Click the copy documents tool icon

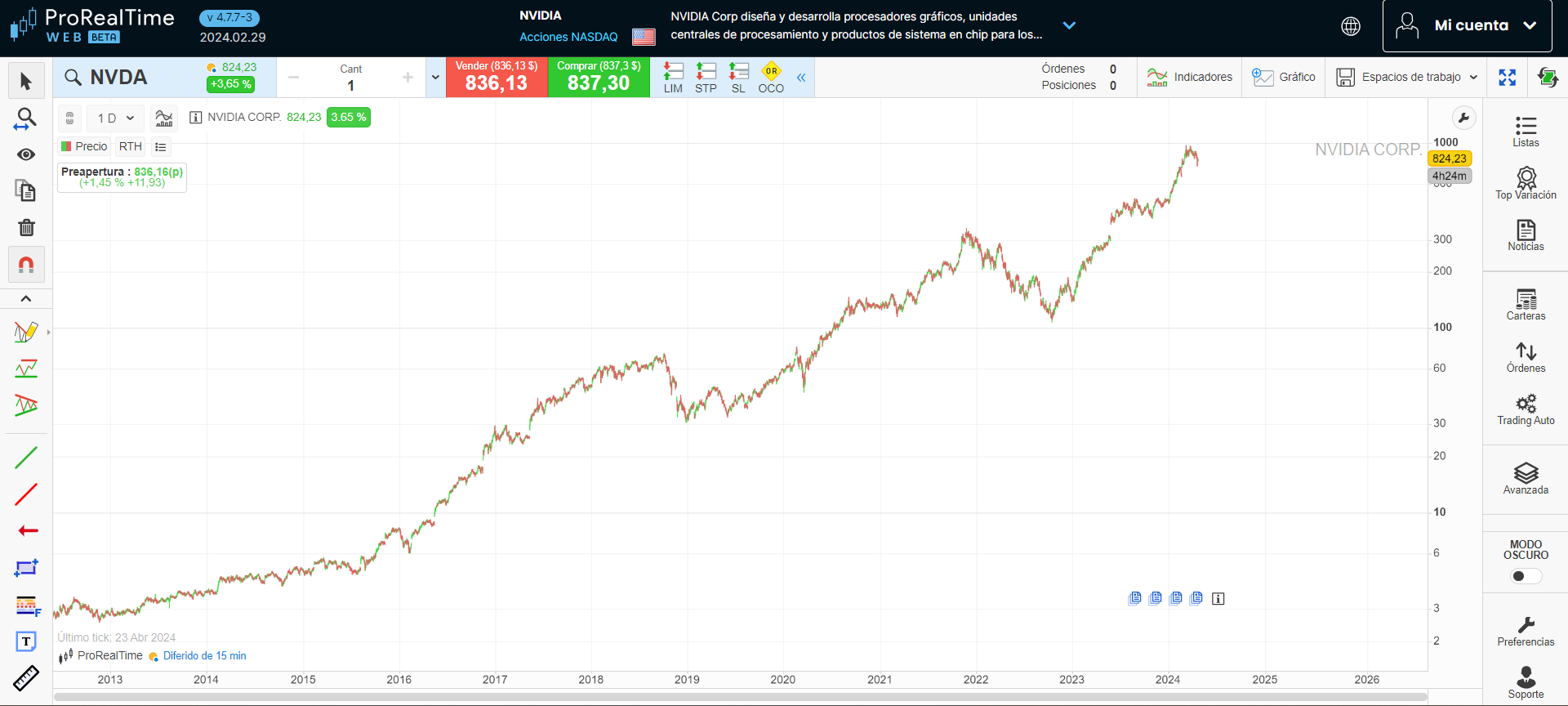point(26,190)
